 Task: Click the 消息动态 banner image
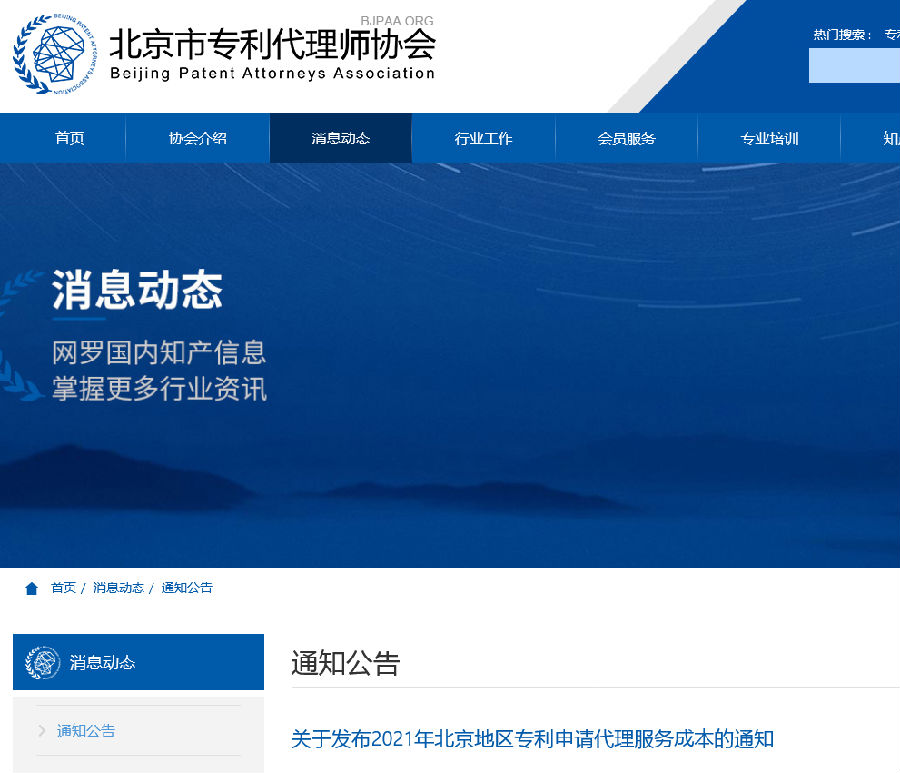coord(450,366)
